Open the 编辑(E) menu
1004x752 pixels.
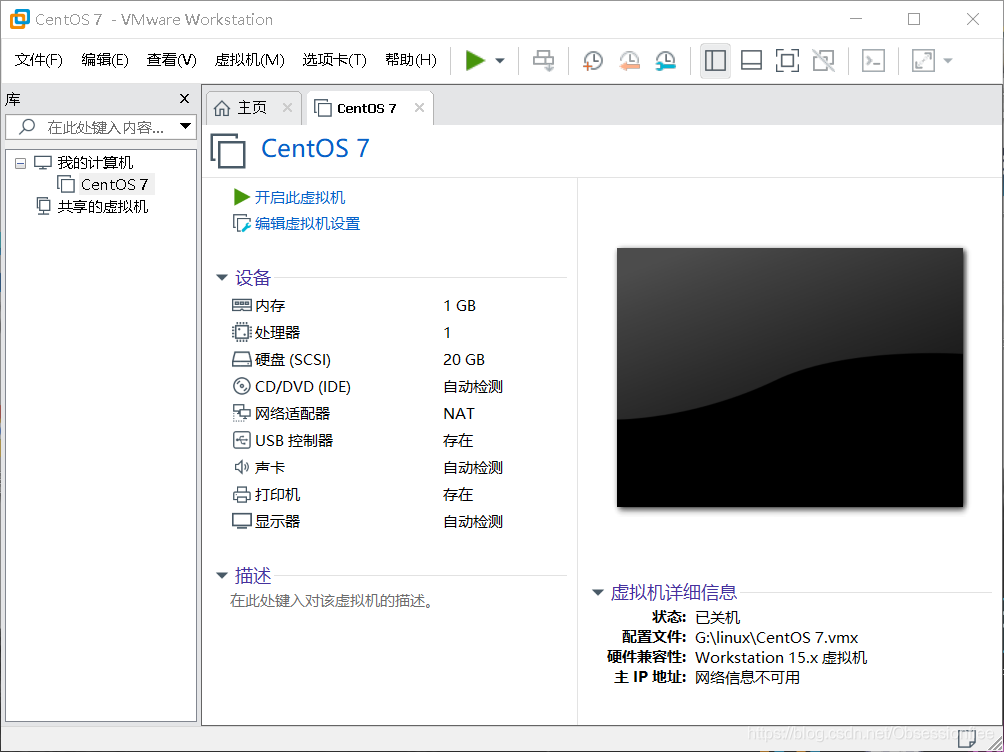105,60
